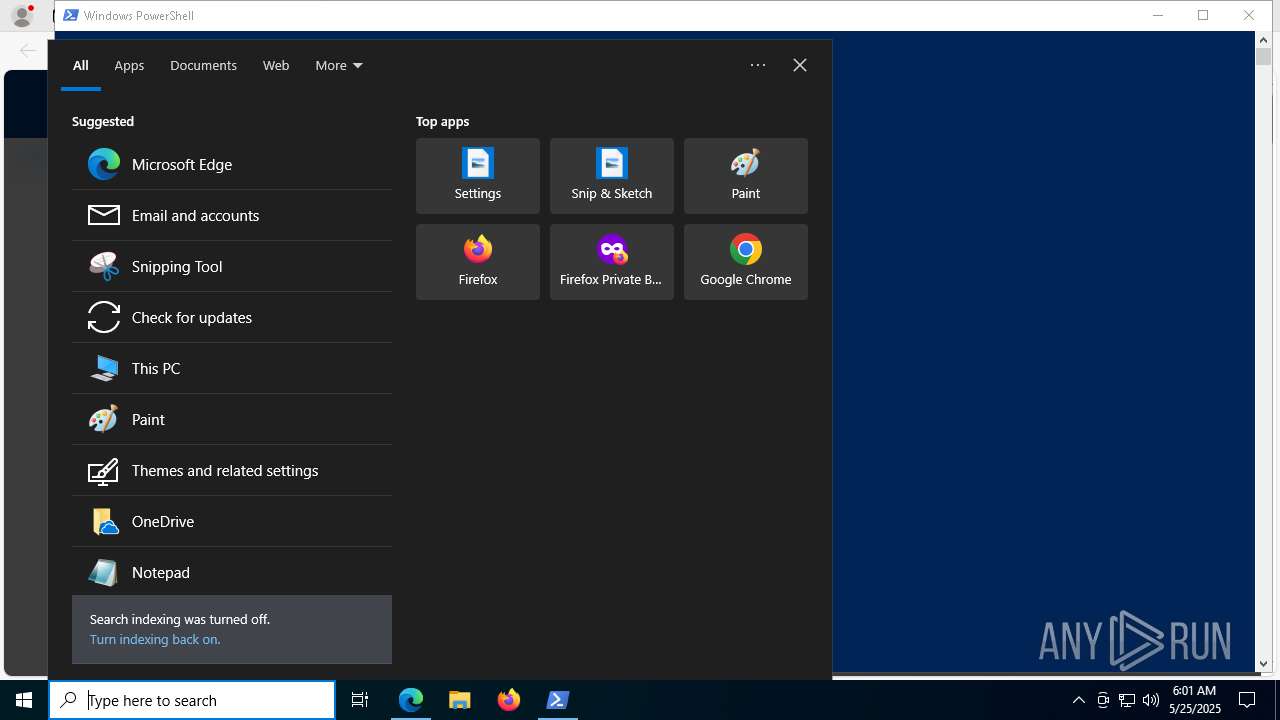Open Themes and related settings

(x=232, y=470)
